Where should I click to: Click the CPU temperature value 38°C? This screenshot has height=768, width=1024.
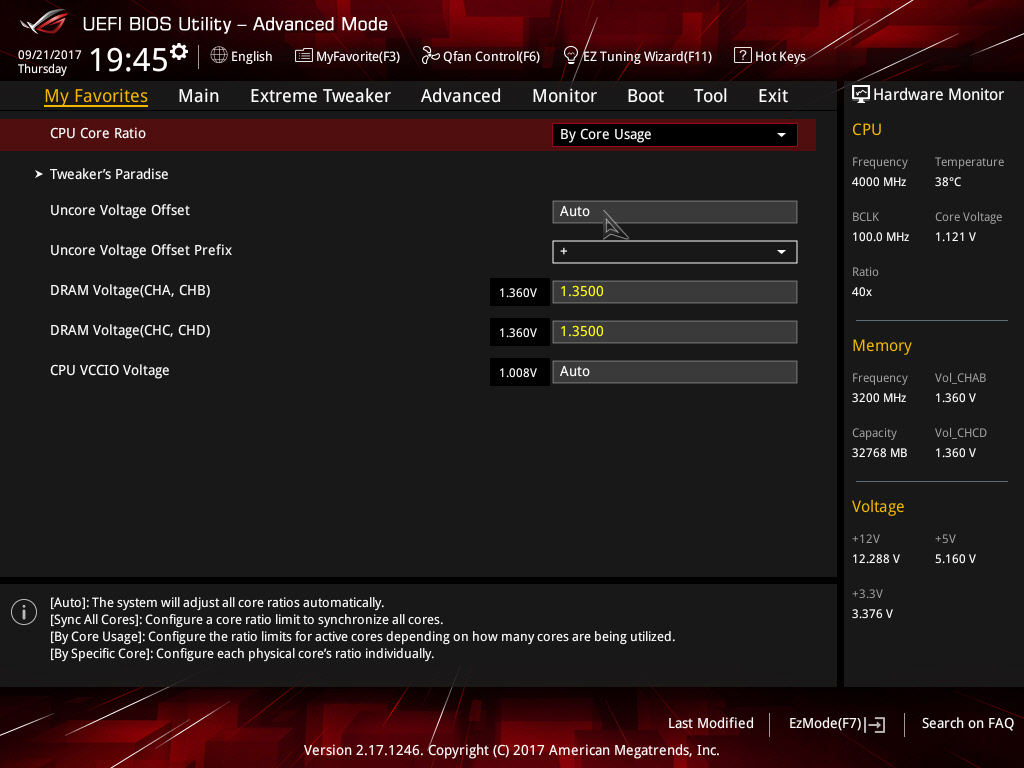point(948,182)
